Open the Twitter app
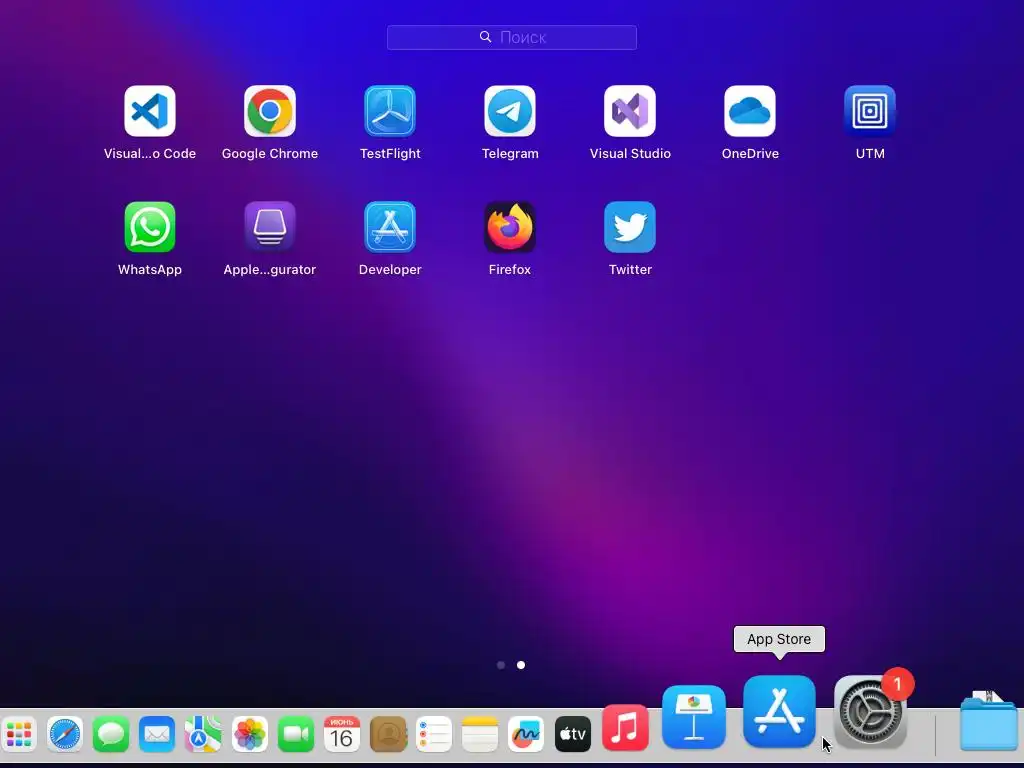 (630, 227)
